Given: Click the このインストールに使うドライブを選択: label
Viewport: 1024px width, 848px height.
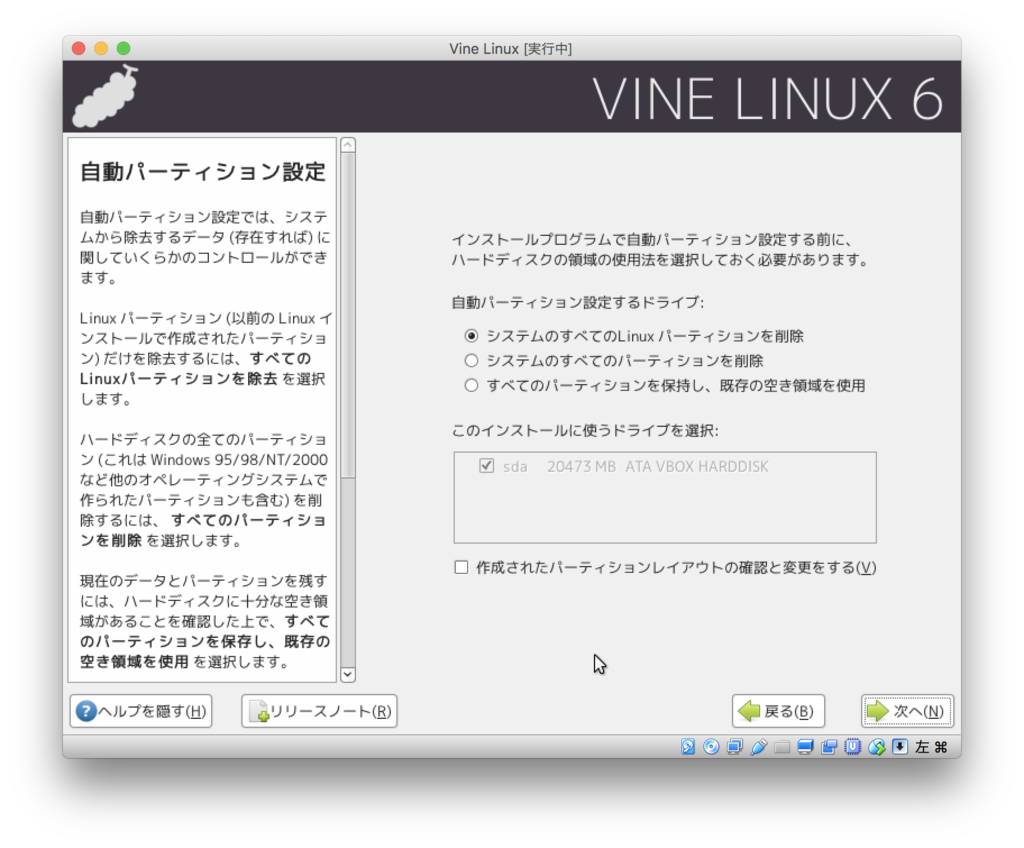Looking at the screenshot, I should point(585,431).
